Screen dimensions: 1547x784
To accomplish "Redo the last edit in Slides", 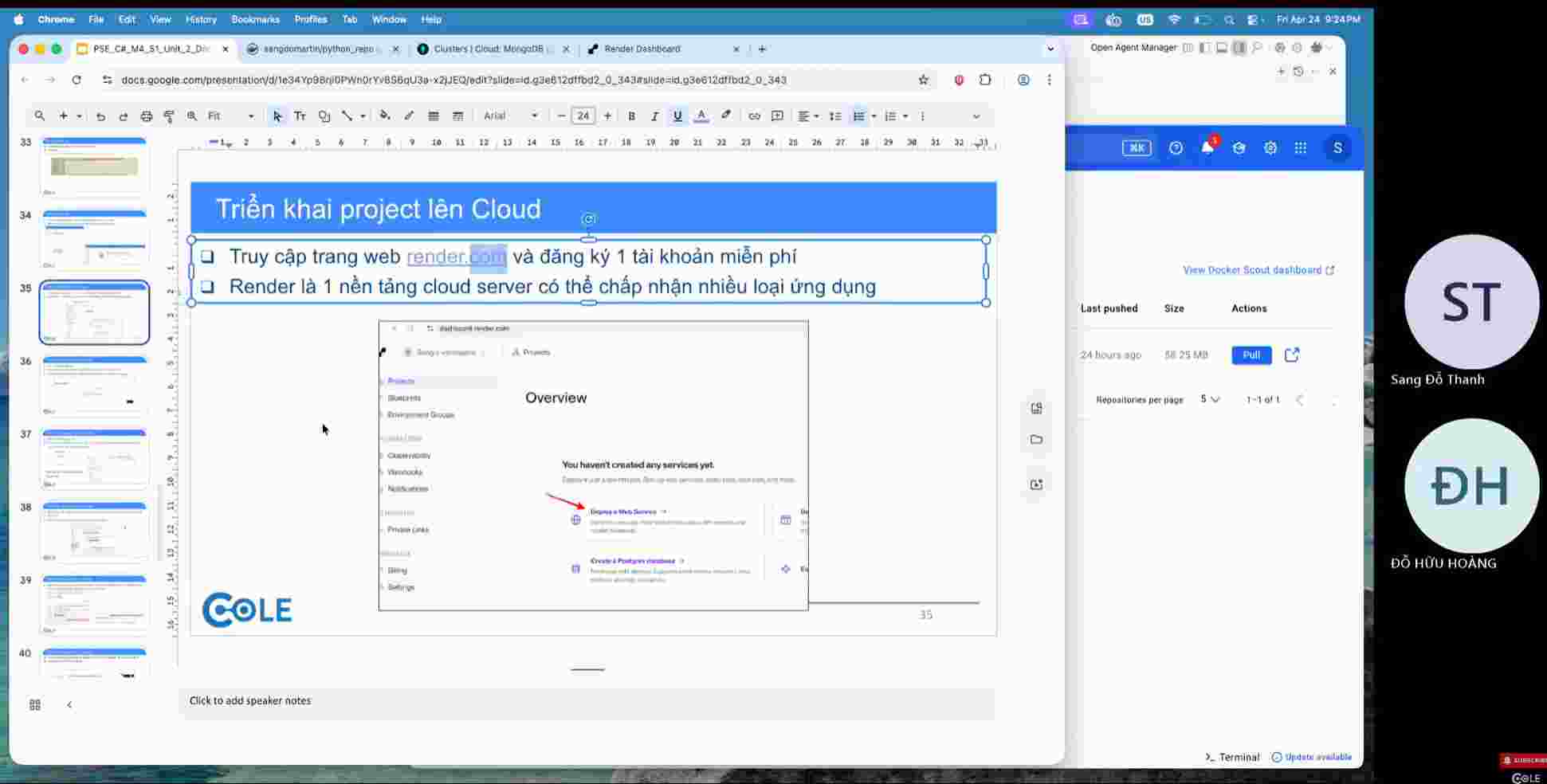I will (x=124, y=116).
